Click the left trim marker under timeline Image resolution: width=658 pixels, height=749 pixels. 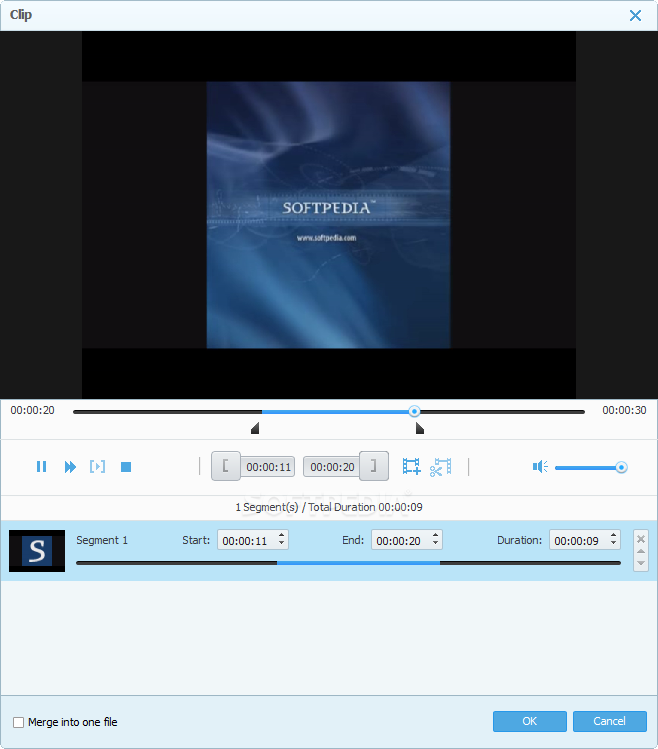tap(255, 428)
